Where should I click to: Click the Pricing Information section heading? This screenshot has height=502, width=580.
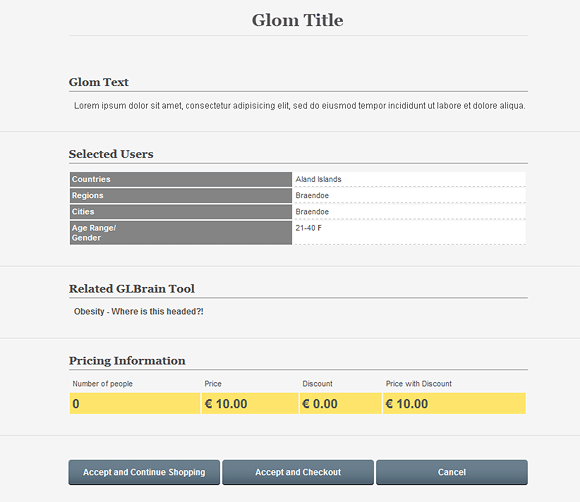point(127,361)
